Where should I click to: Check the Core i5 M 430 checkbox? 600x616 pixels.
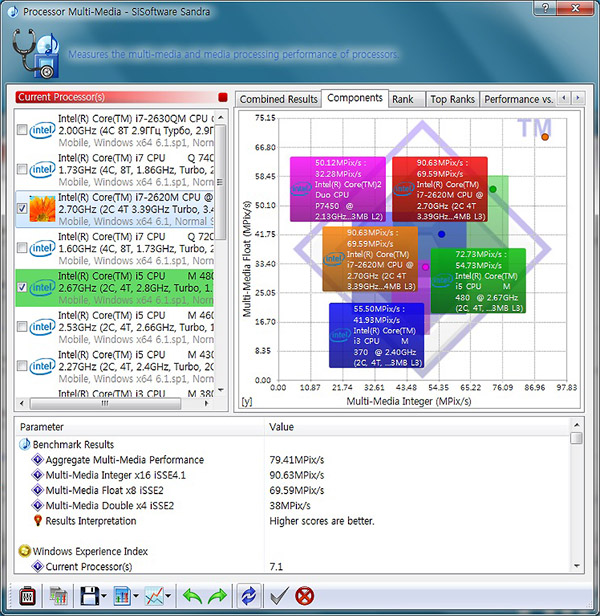(22, 366)
